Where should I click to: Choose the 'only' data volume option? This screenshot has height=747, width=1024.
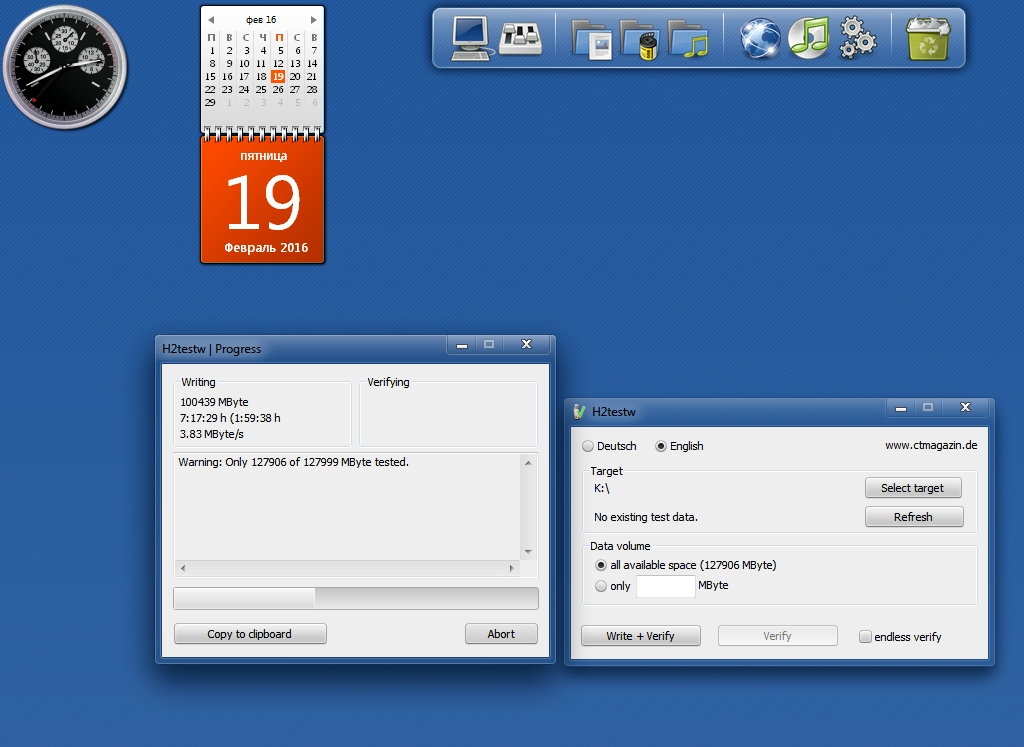pyautogui.click(x=601, y=586)
